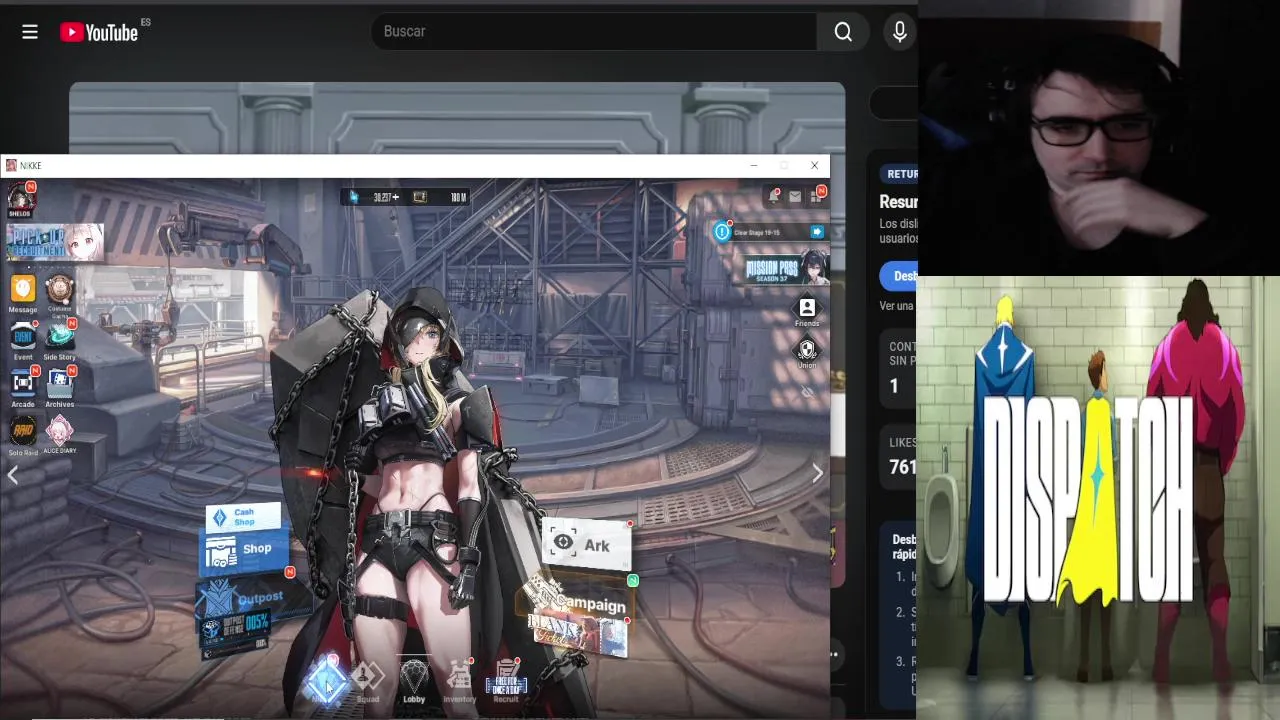Open the Shop panel
This screenshot has height=720, width=1280.
point(246,550)
